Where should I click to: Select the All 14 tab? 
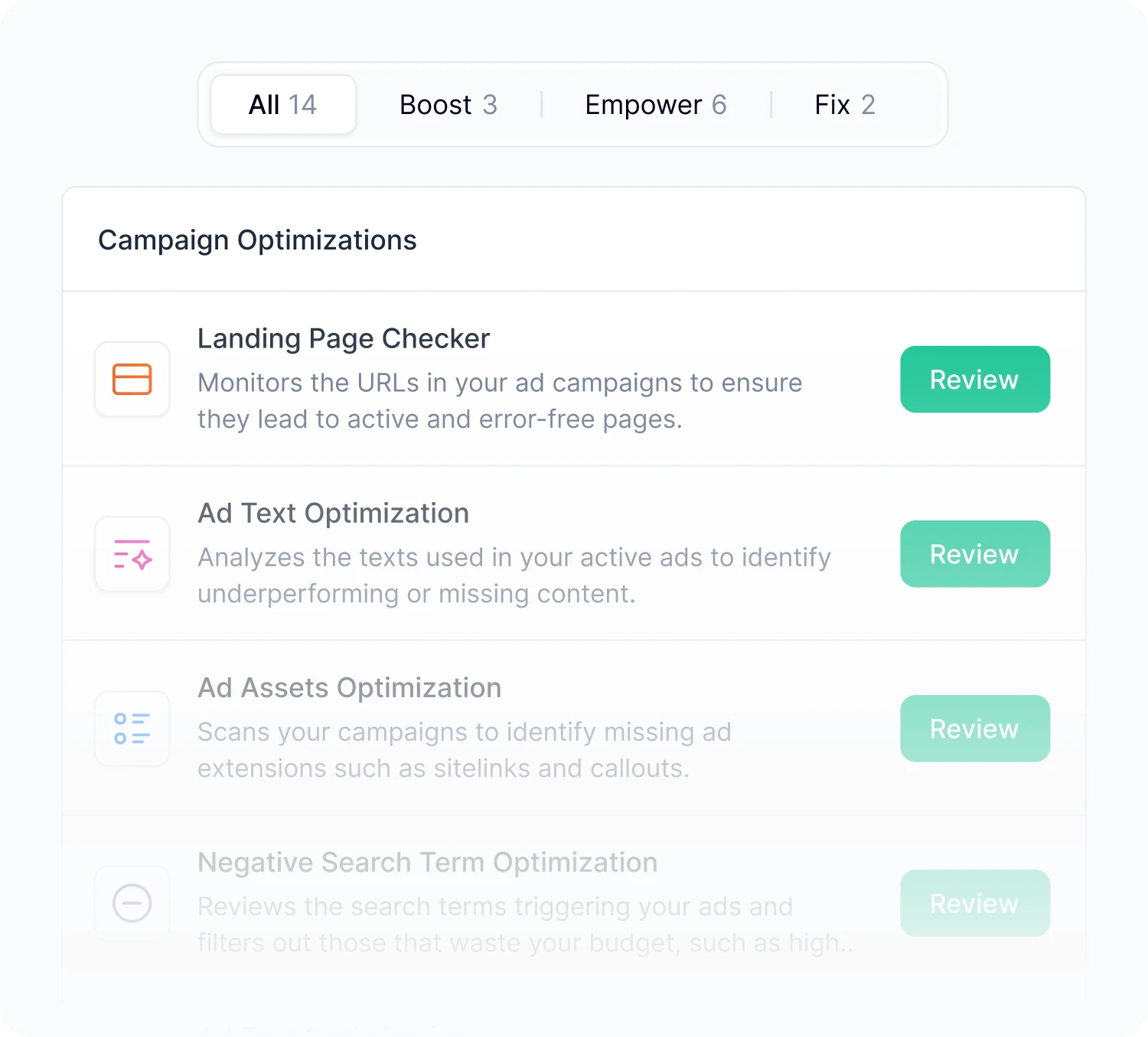pyautogui.click(x=282, y=104)
